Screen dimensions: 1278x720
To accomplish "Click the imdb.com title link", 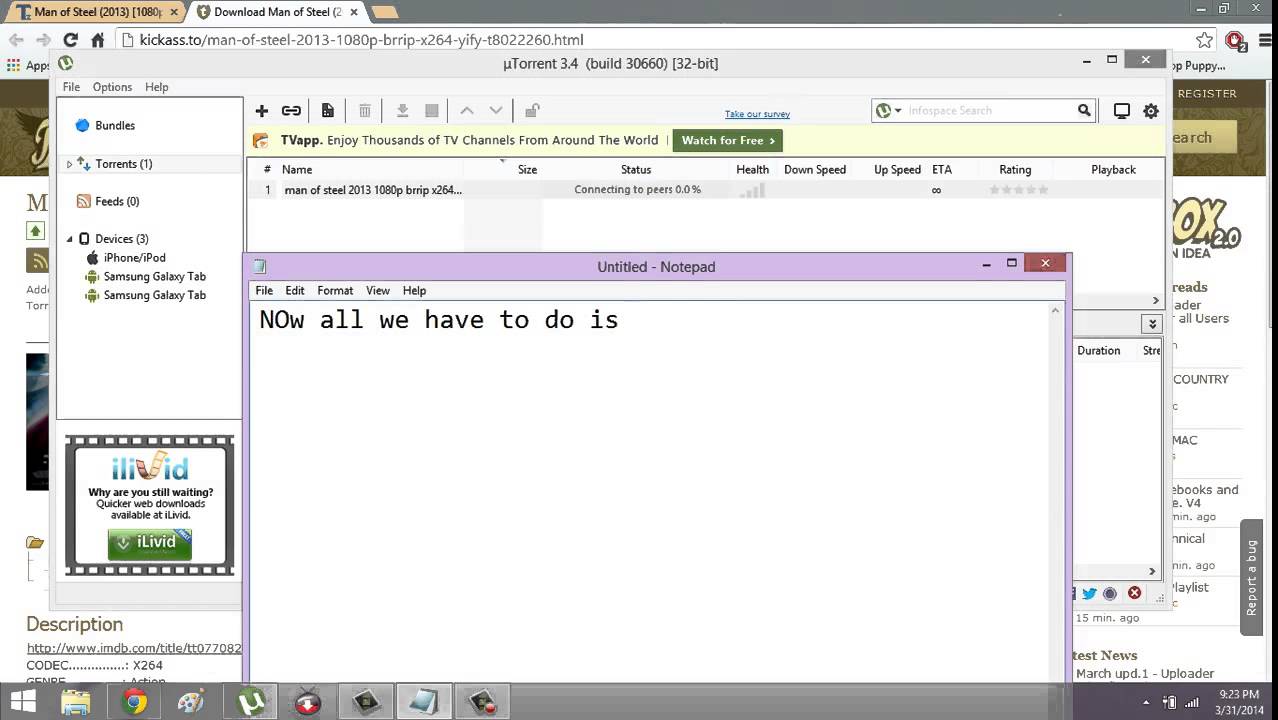I will point(134,648).
